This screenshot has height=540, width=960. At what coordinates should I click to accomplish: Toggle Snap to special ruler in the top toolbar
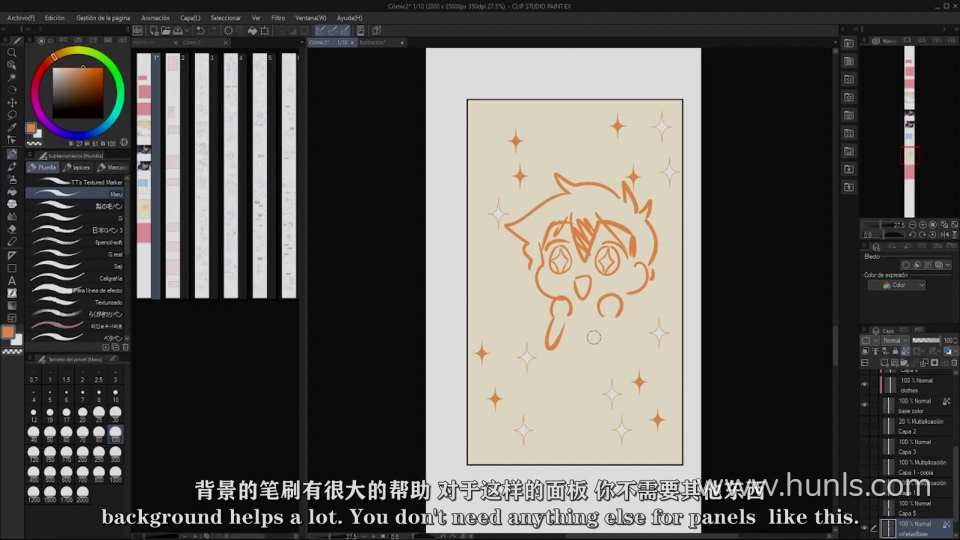tap(333, 31)
